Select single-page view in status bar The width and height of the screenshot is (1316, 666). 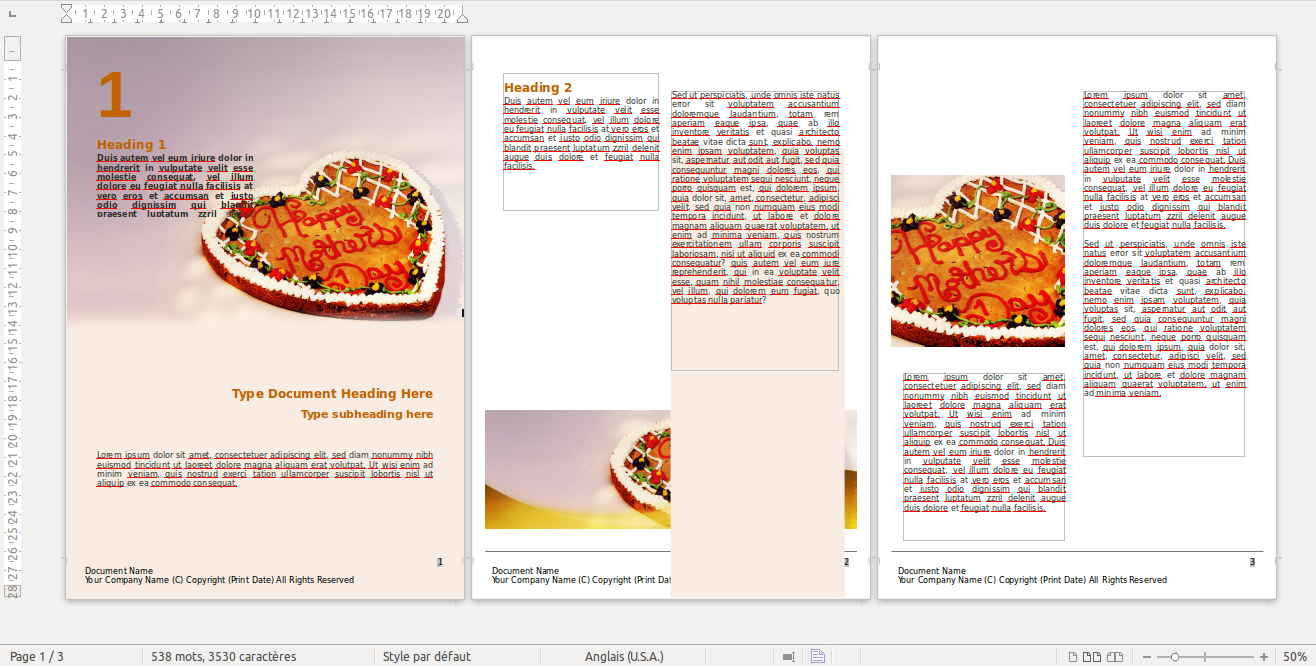point(1073,657)
